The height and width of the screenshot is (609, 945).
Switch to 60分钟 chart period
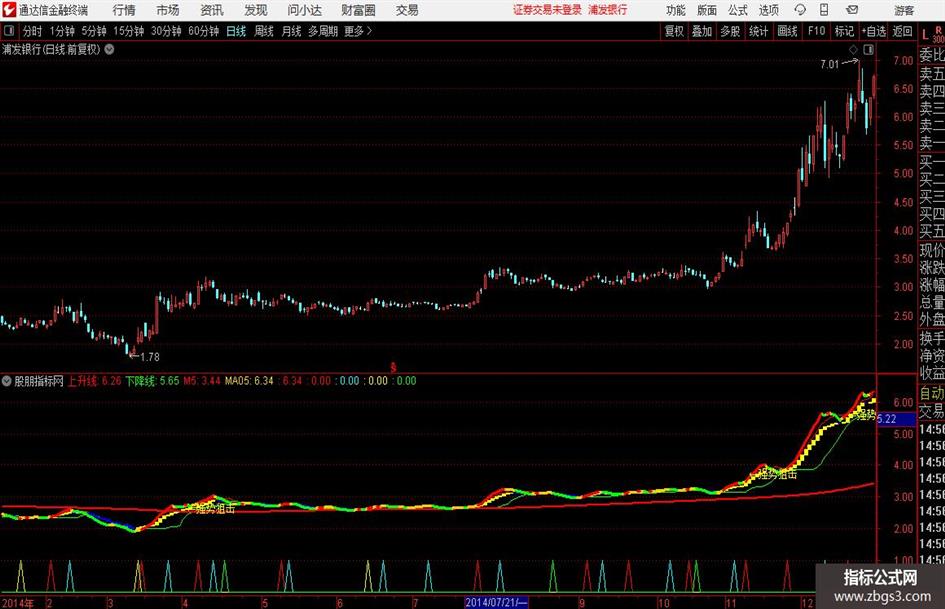[x=204, y=31]
